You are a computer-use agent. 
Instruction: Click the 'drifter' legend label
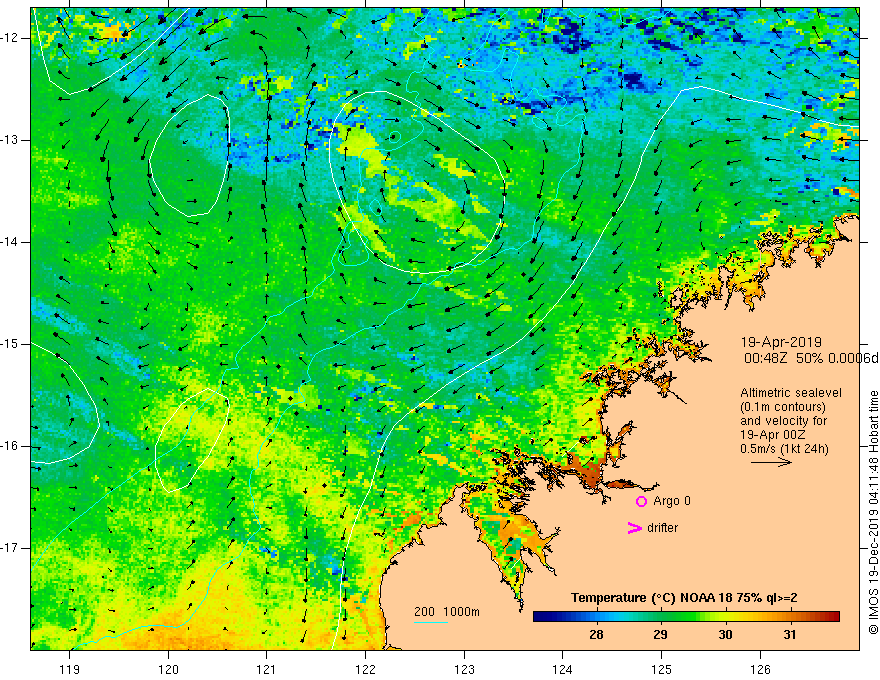coord(662,528)
